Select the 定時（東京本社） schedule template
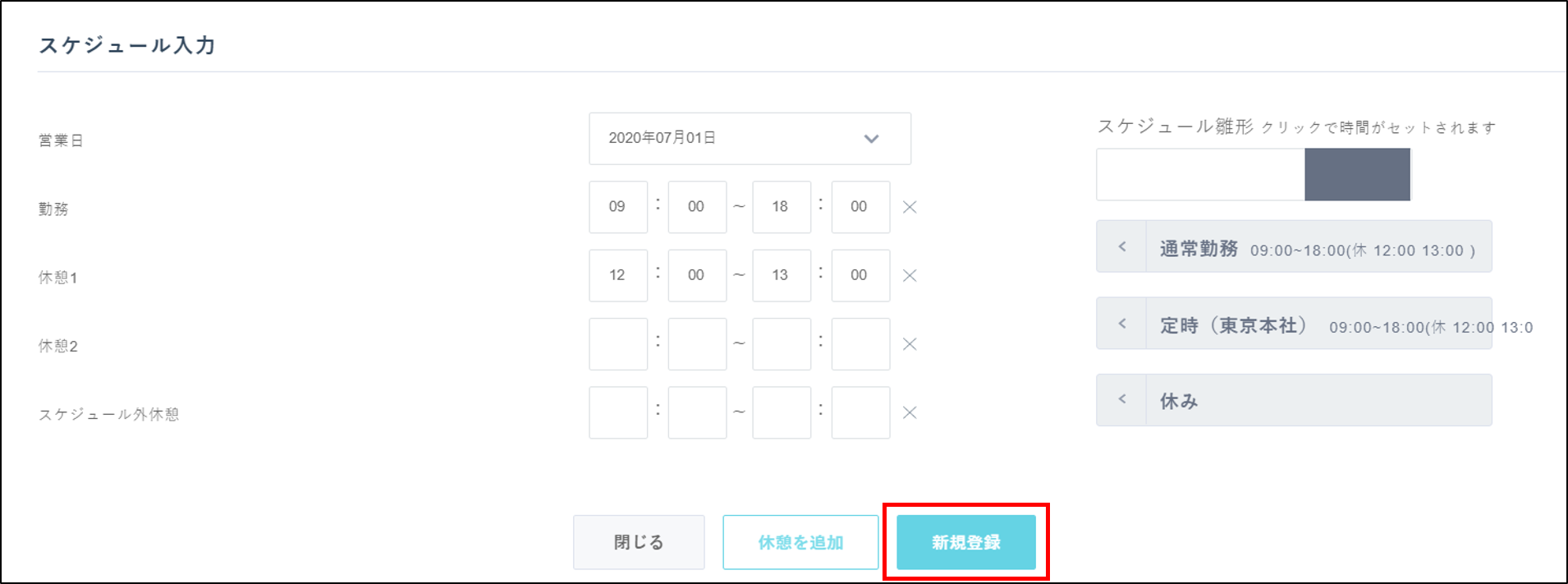This screenshot has height=584, width=1568. click(x=1317, y=324)
